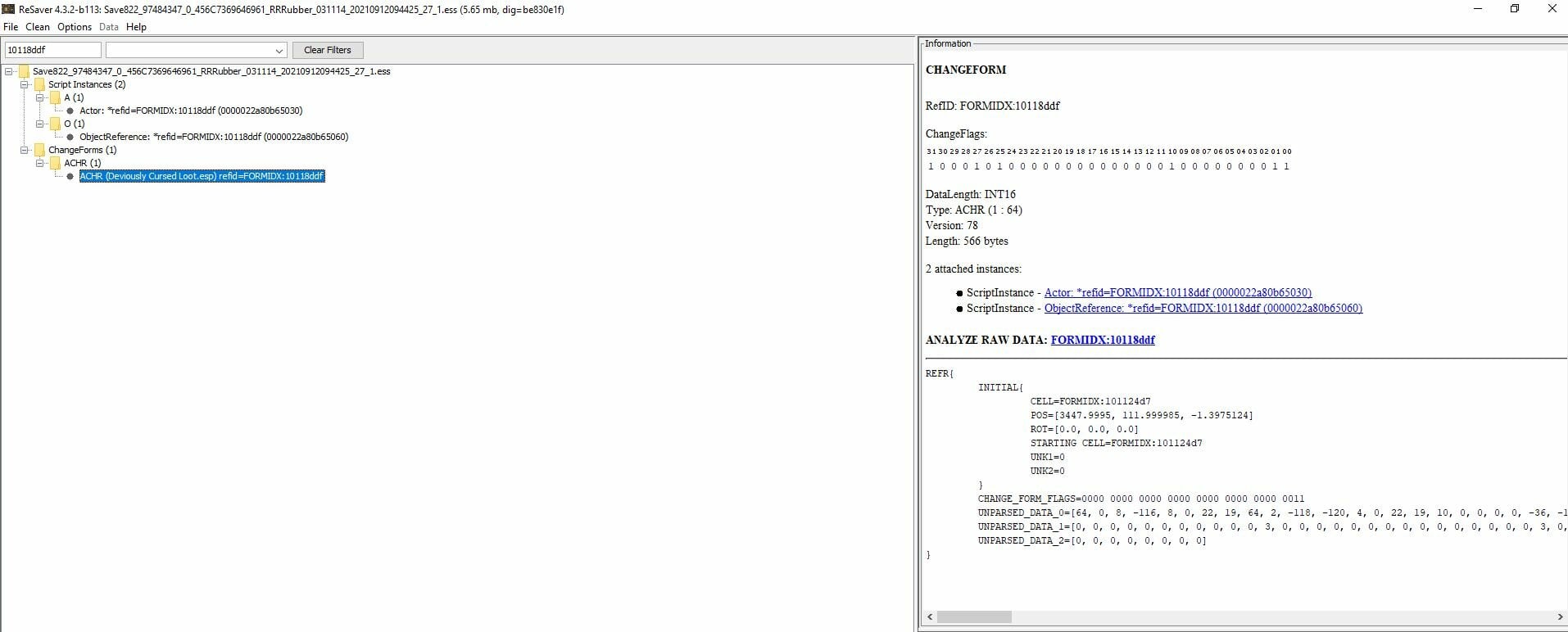Viewport: 1568px width, 632px height.
Task: Open the Help menu
Action: pyautogui.click(x=136, y=27)
